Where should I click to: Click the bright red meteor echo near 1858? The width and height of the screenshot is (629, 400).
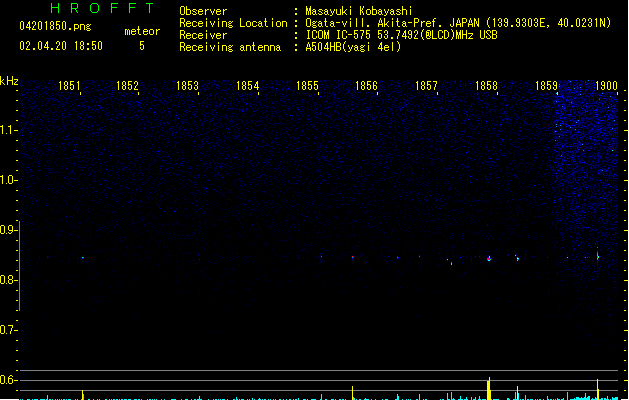489,259
